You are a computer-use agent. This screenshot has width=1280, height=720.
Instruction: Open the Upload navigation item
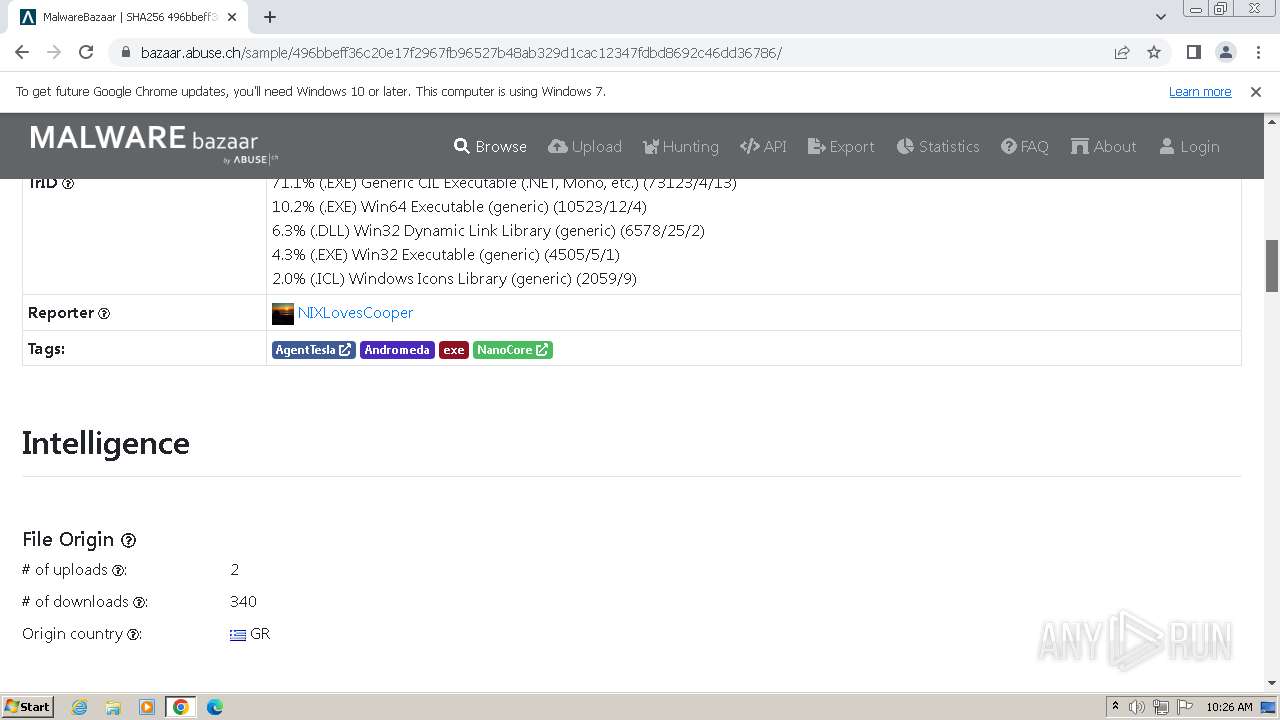coord(585,146)
